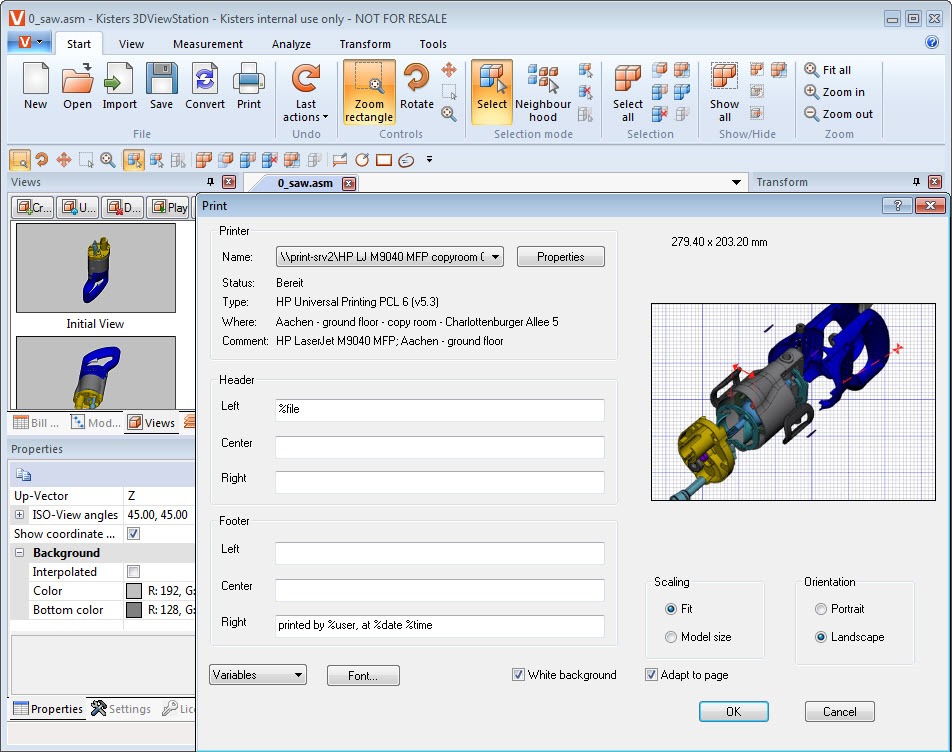Click the Footer Right input field
Screen dimensions: 952x752
[x=440, y=625]
